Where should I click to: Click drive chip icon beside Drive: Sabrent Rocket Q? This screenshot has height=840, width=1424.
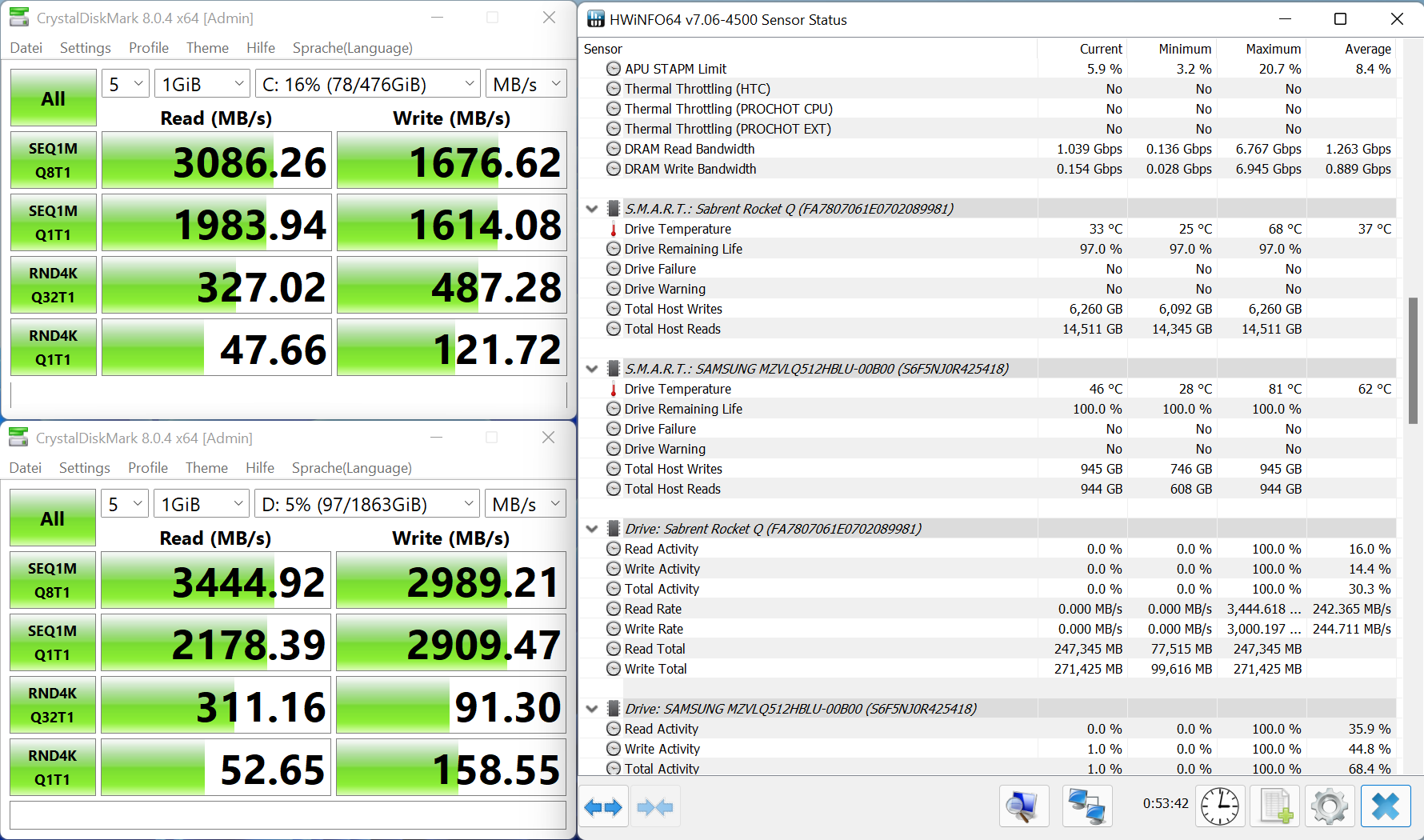(614, 529)
